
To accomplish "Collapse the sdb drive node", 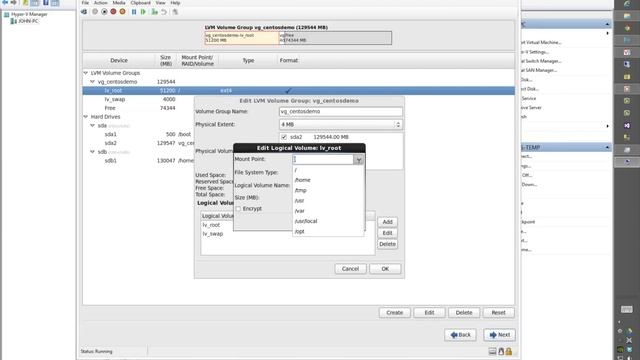I will click(x=93, y=152).
